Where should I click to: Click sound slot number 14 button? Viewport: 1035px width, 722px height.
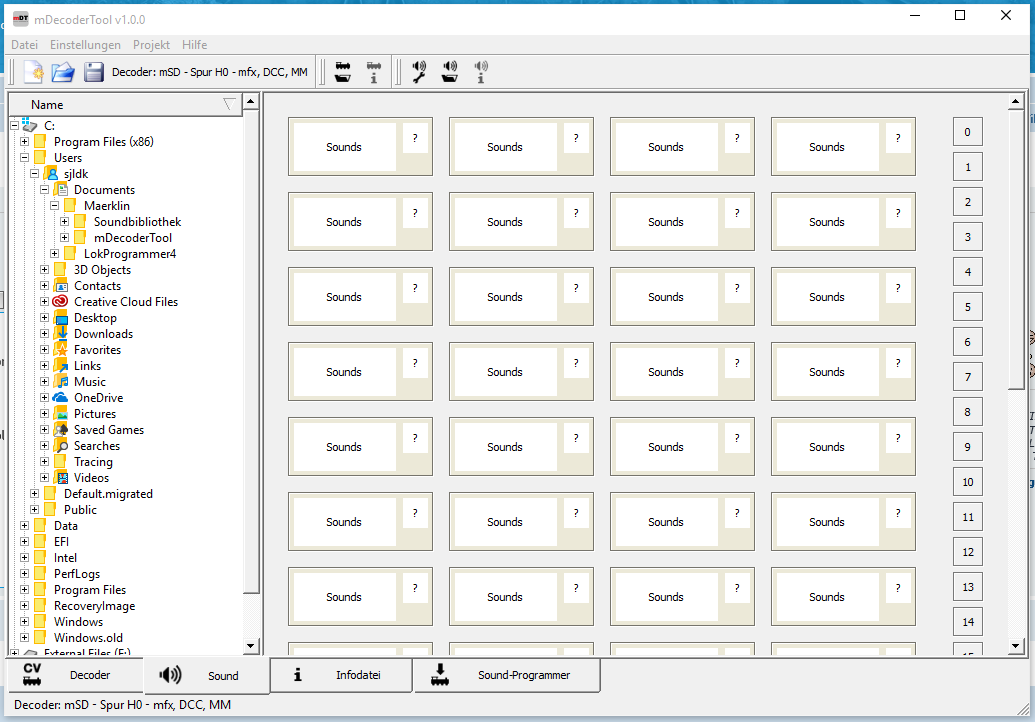click(x=968, y=622)
